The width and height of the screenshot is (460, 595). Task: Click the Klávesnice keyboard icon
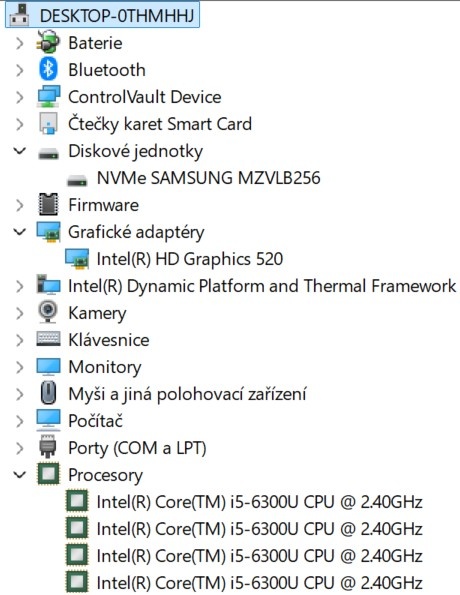pos(48,339)
